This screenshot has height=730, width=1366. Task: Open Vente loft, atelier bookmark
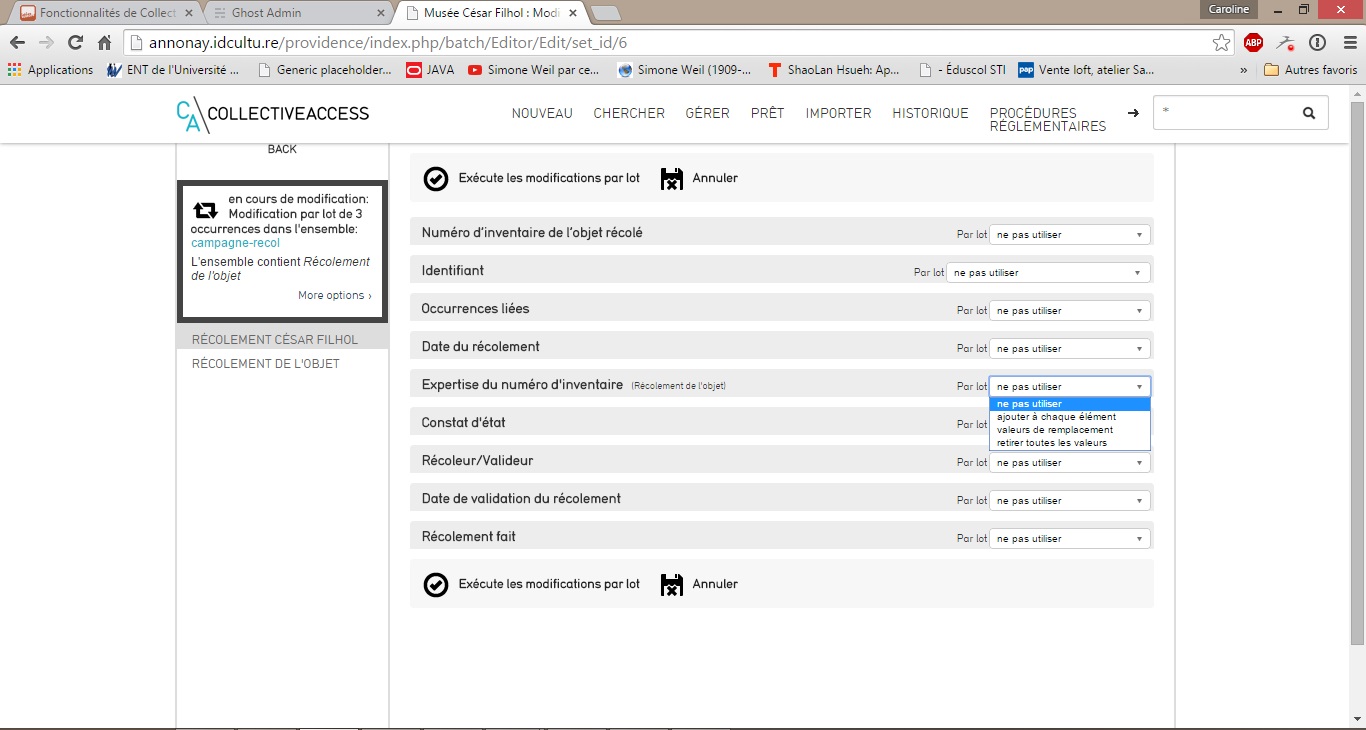tap(1085, 70)
